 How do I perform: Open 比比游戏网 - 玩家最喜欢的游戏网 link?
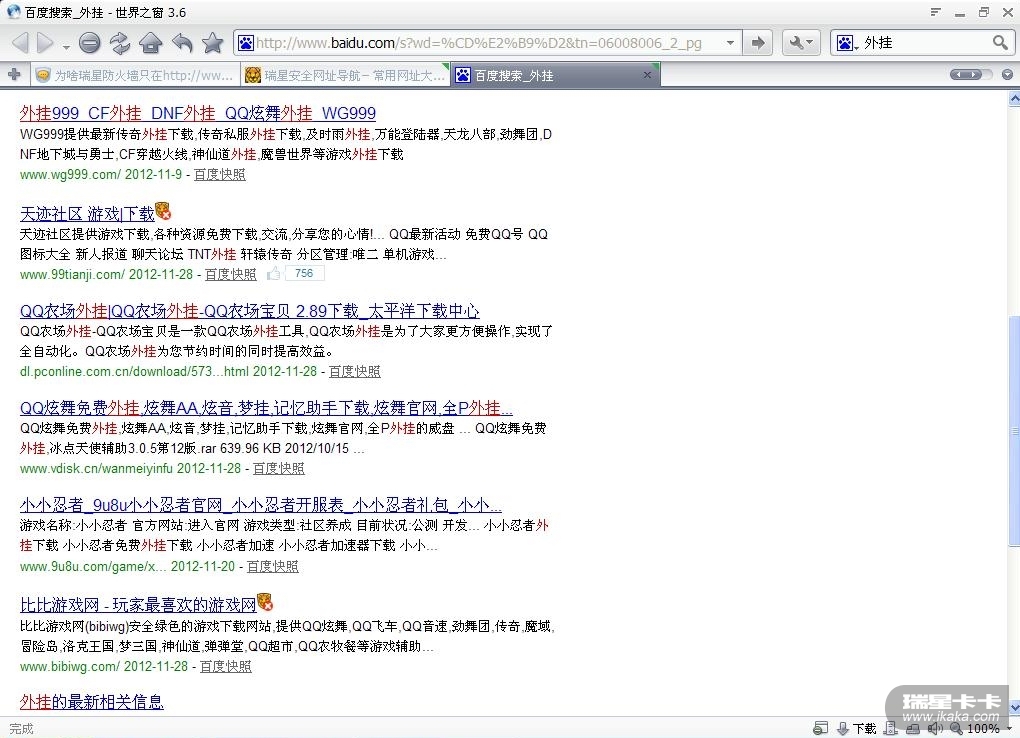pos(138,605)
